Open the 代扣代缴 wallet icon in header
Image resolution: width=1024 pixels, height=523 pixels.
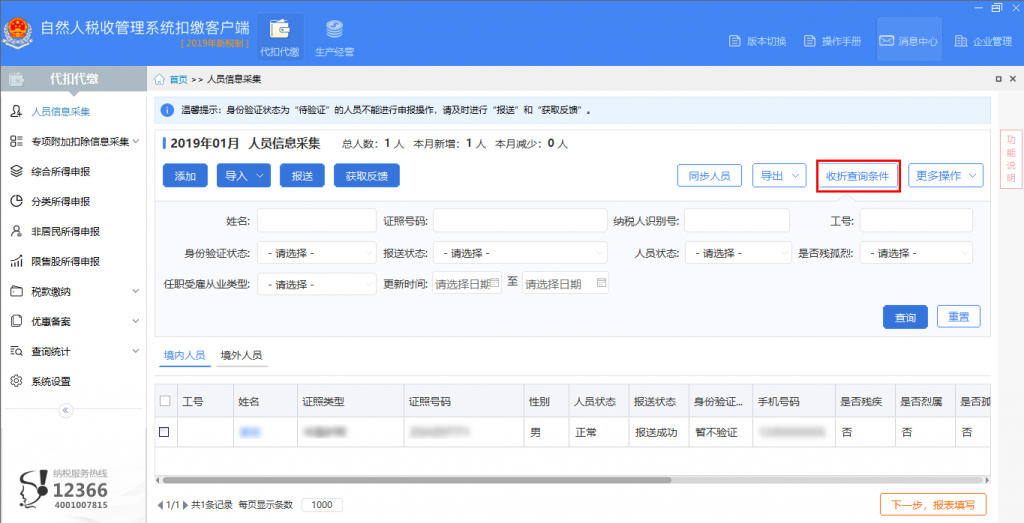coord(280,29)
